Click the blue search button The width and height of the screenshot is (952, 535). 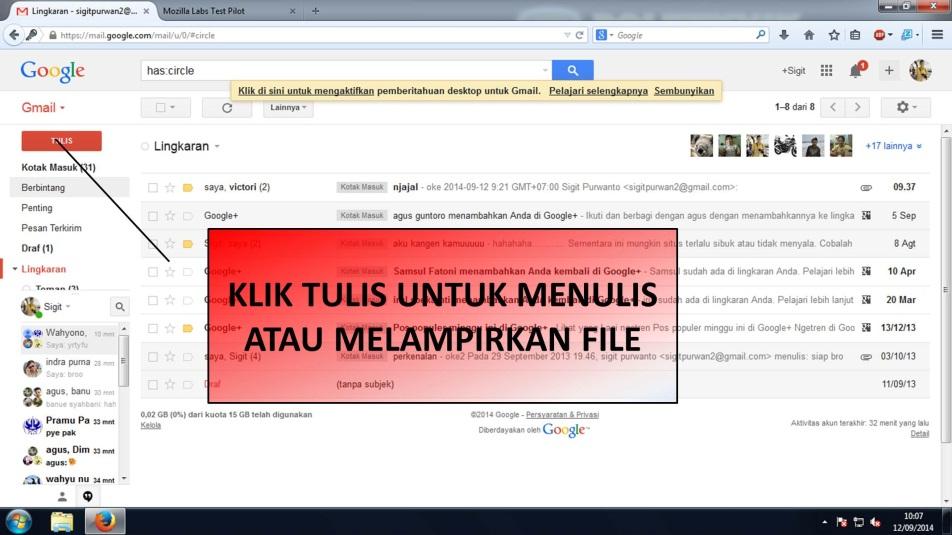[573, 70]
